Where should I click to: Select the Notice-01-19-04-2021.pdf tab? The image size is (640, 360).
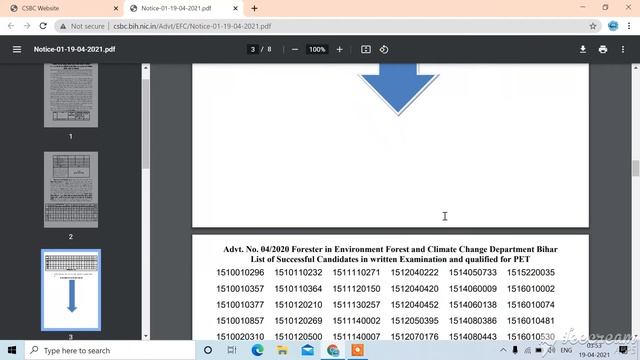[183, 8]
